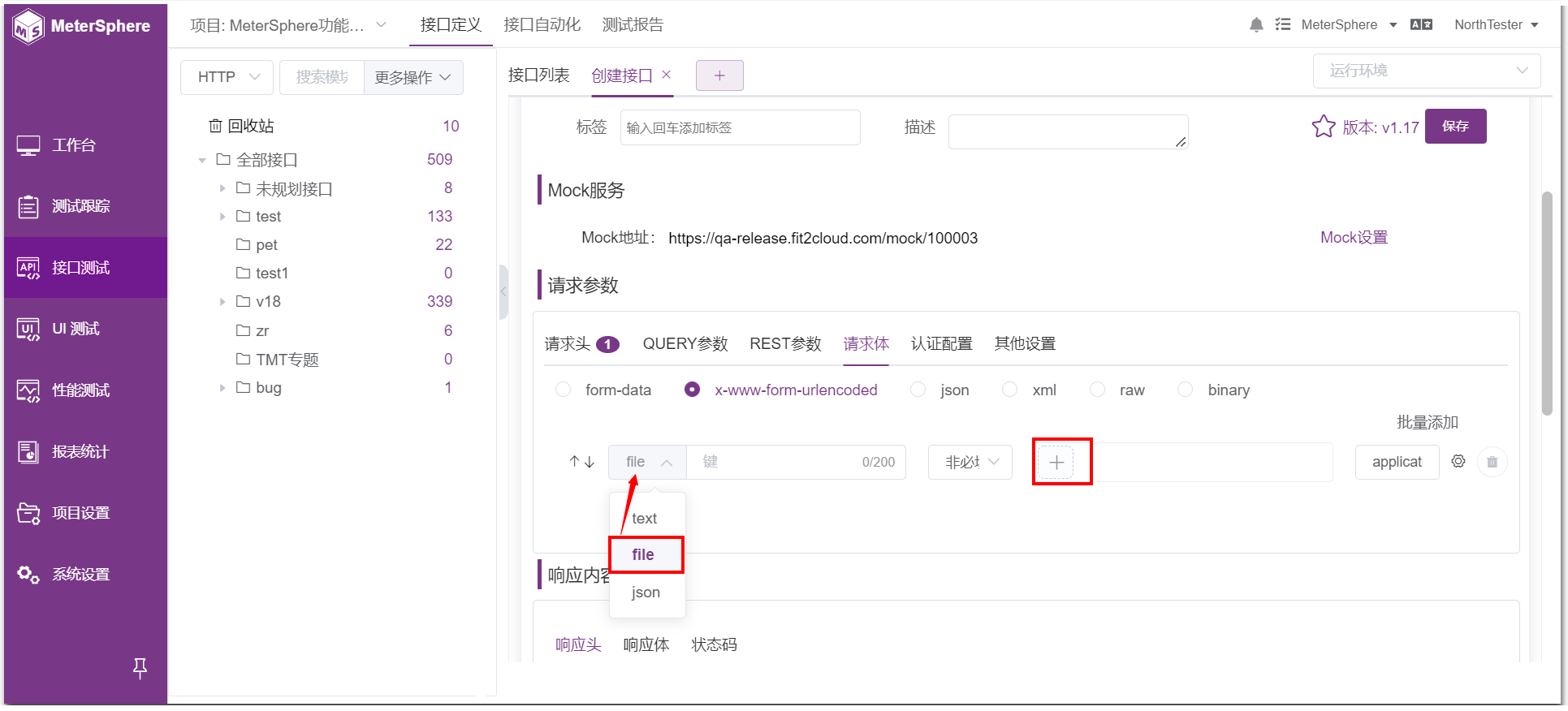Switch language with the translate icon
The image size is (1568, 711).
point(1422,25)
